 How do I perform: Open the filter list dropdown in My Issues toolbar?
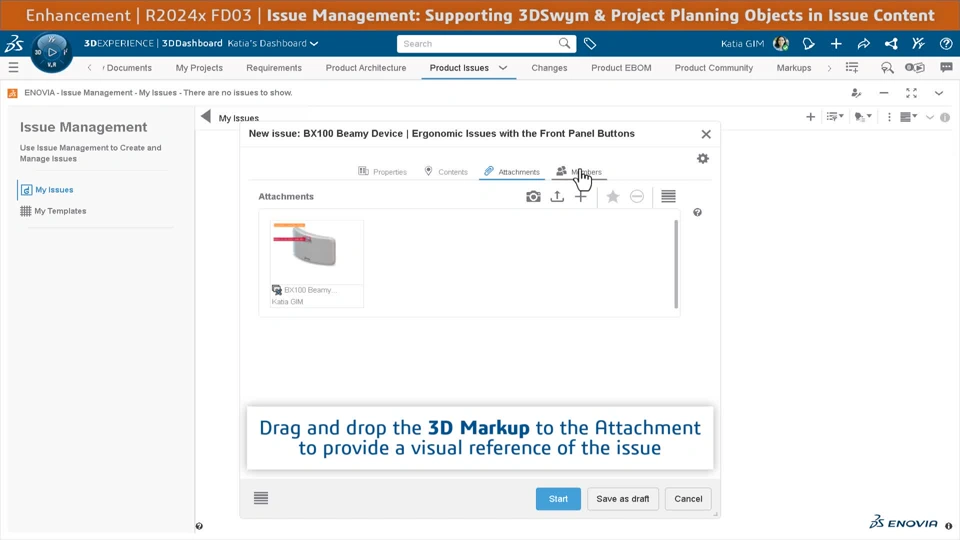click(834, 117)
